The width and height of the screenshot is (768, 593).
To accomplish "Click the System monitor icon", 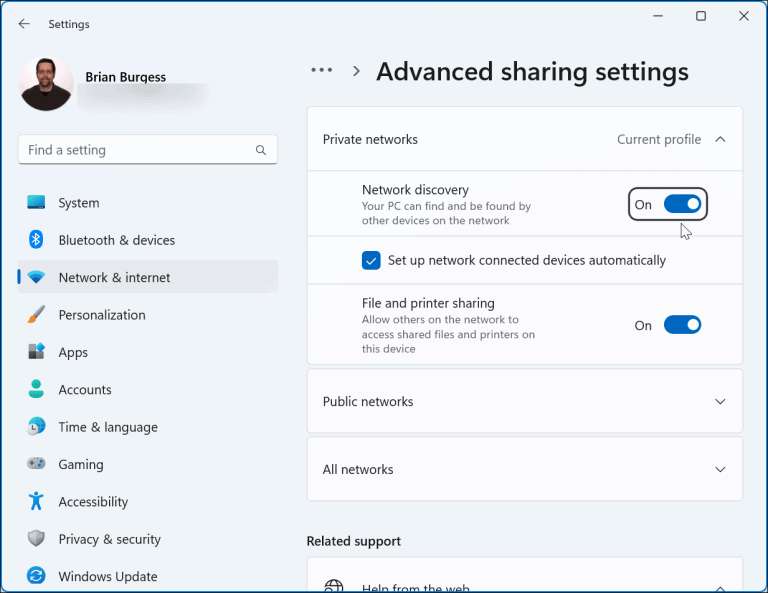I will (x=36, y=202).
